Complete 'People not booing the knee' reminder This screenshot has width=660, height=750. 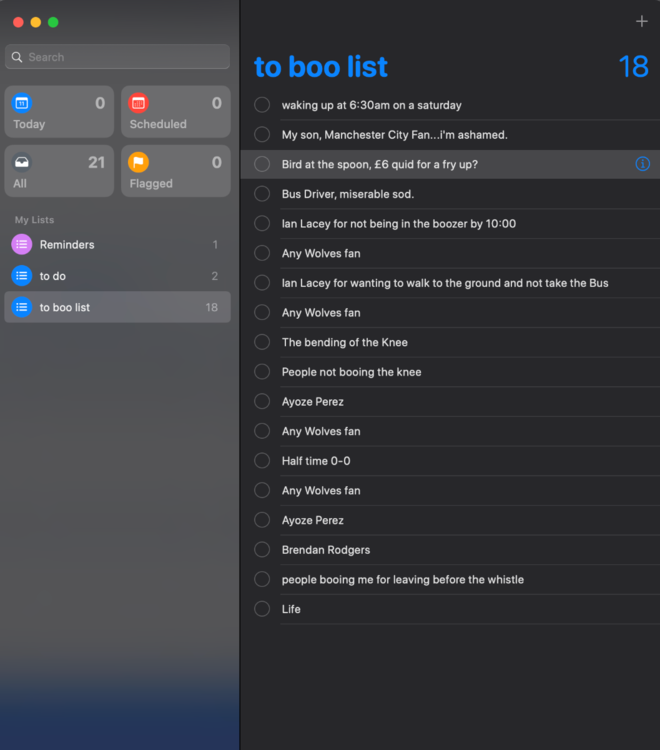point(262,372)
